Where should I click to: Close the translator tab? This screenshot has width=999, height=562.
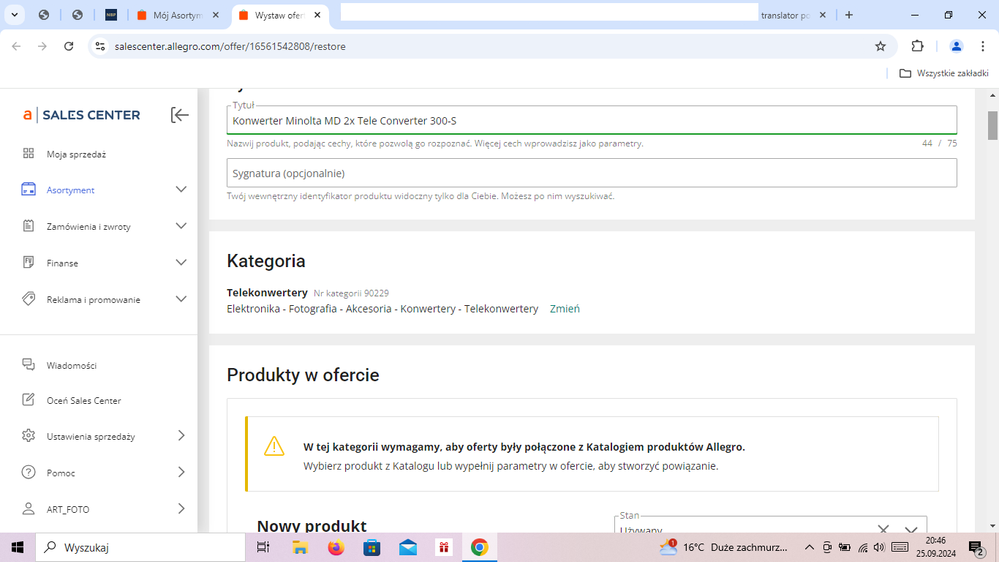[x=823, y=15]
